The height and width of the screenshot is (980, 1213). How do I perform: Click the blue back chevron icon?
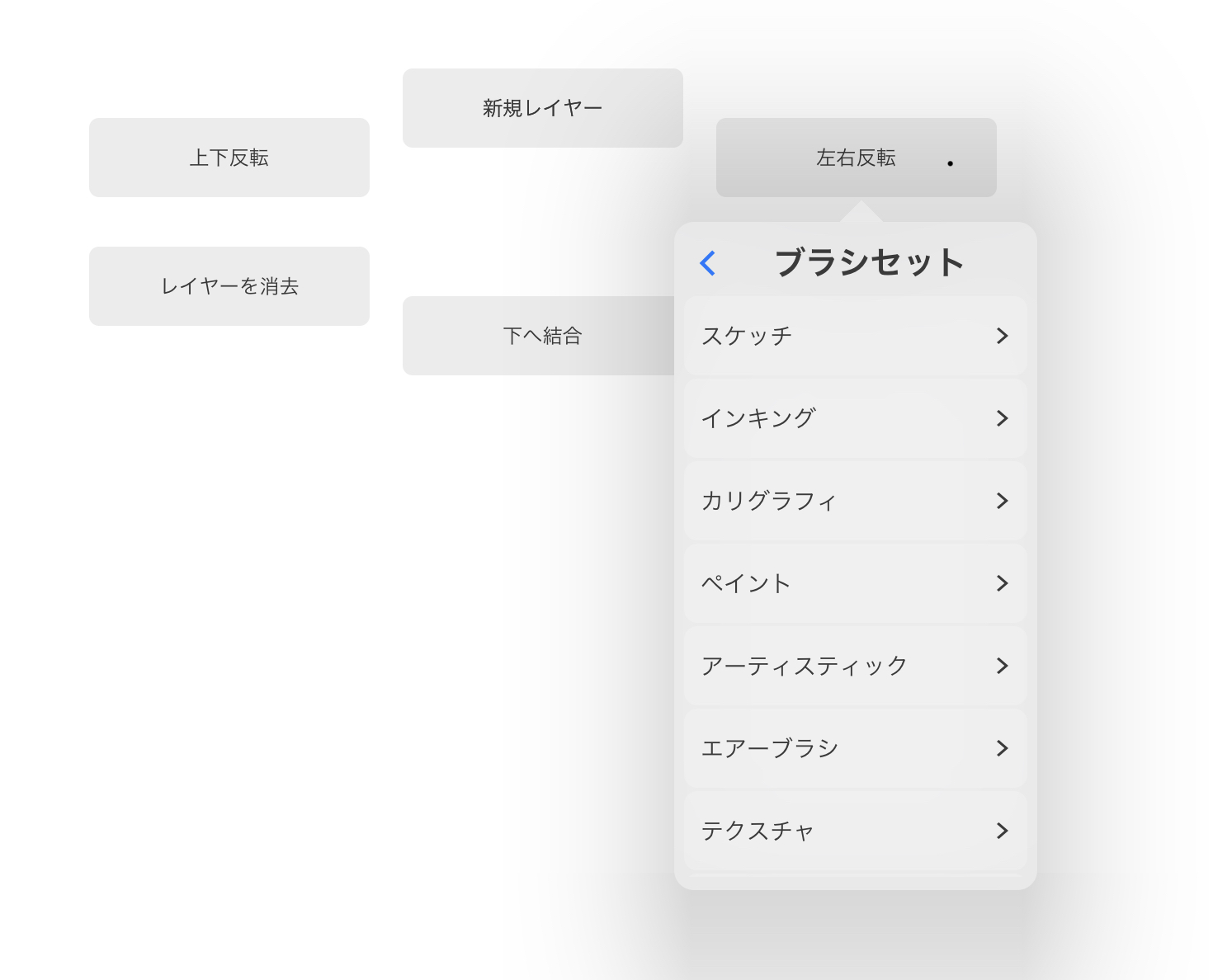(x=707, y=263)
